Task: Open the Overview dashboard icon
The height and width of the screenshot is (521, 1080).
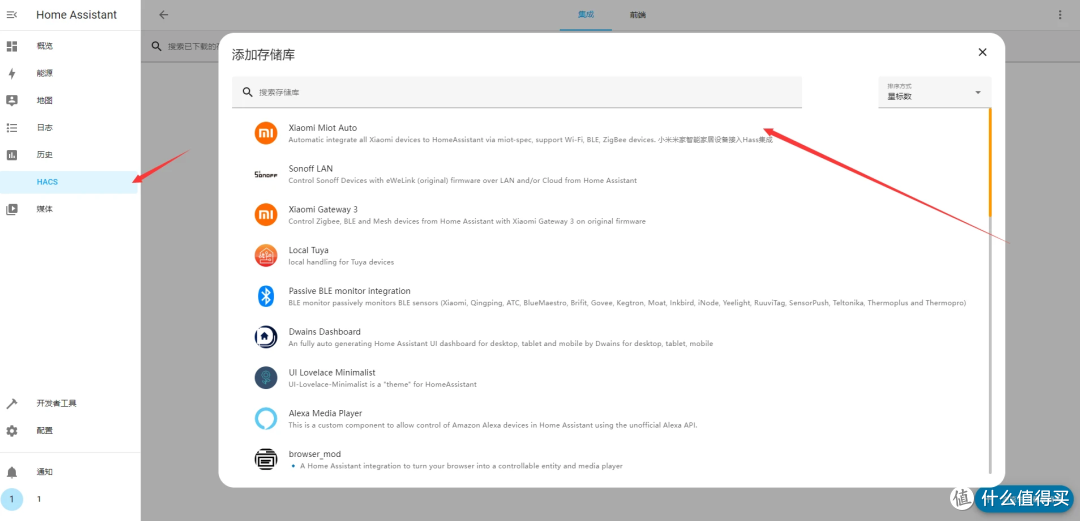Action: tap(12, 46)
